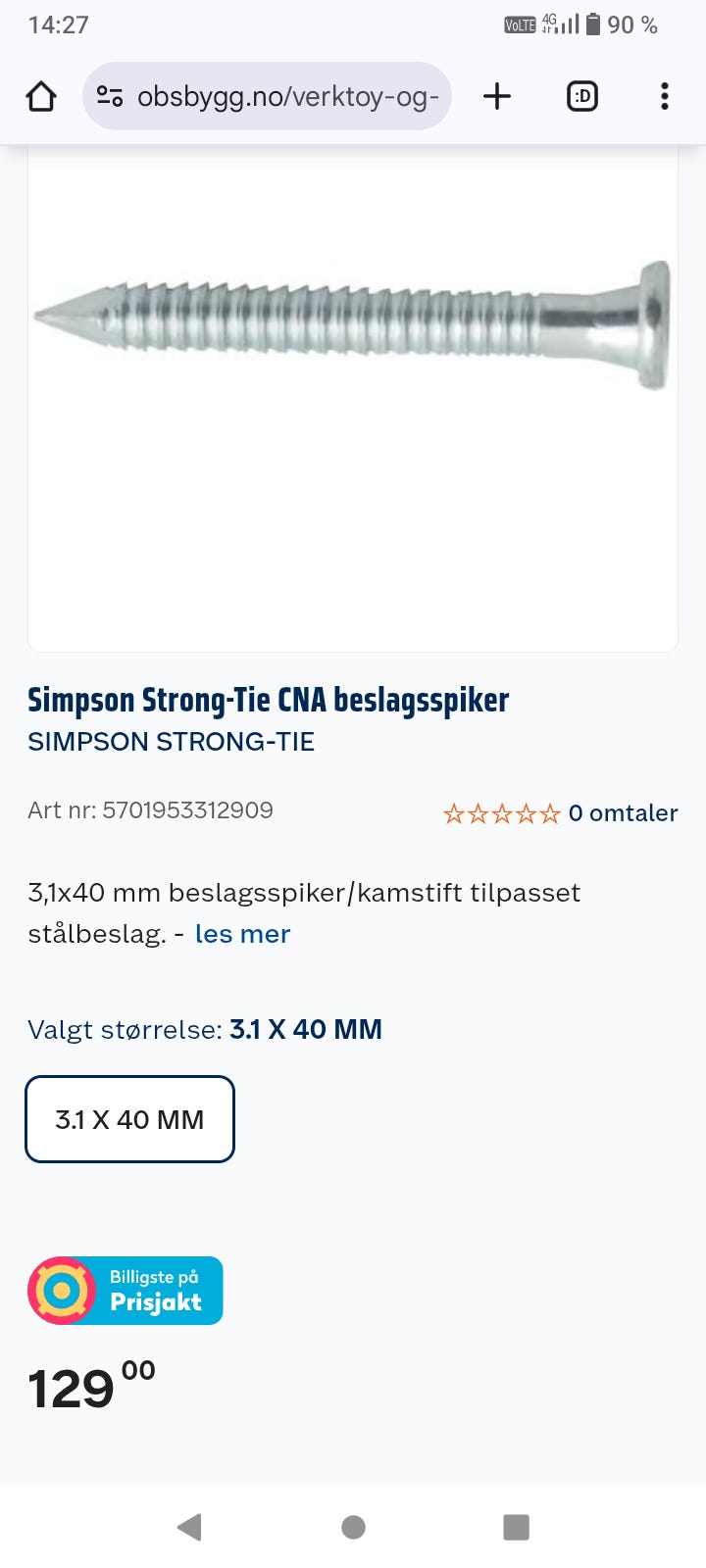Click the rating stars

pos(501,813)
